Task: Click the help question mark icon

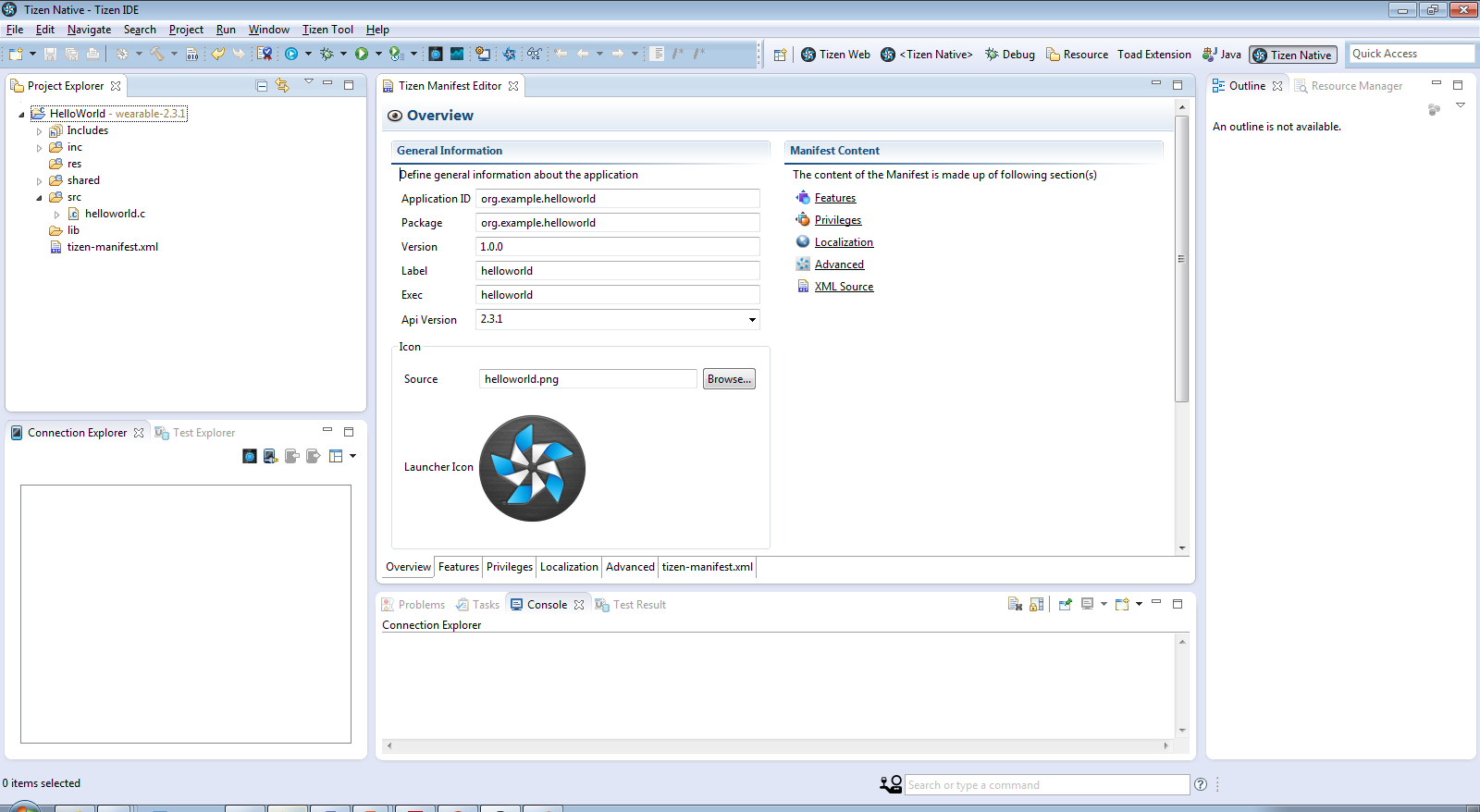Action: click(1201, 784)
